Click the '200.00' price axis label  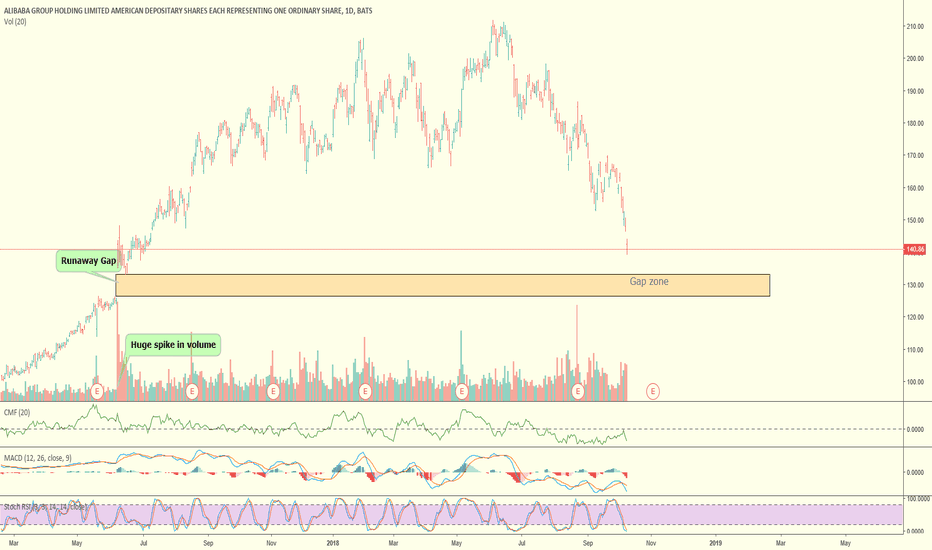915,59
